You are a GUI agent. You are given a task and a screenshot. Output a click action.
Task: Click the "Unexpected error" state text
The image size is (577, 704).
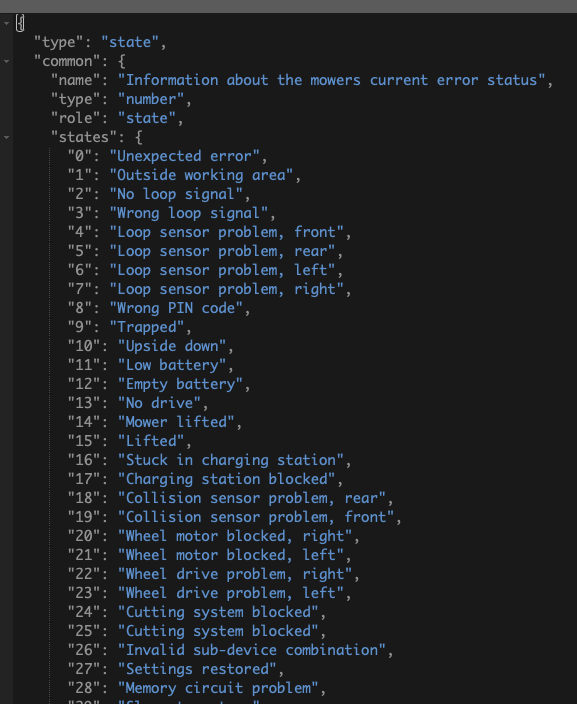pyautogui.click(x=185, y=156)
